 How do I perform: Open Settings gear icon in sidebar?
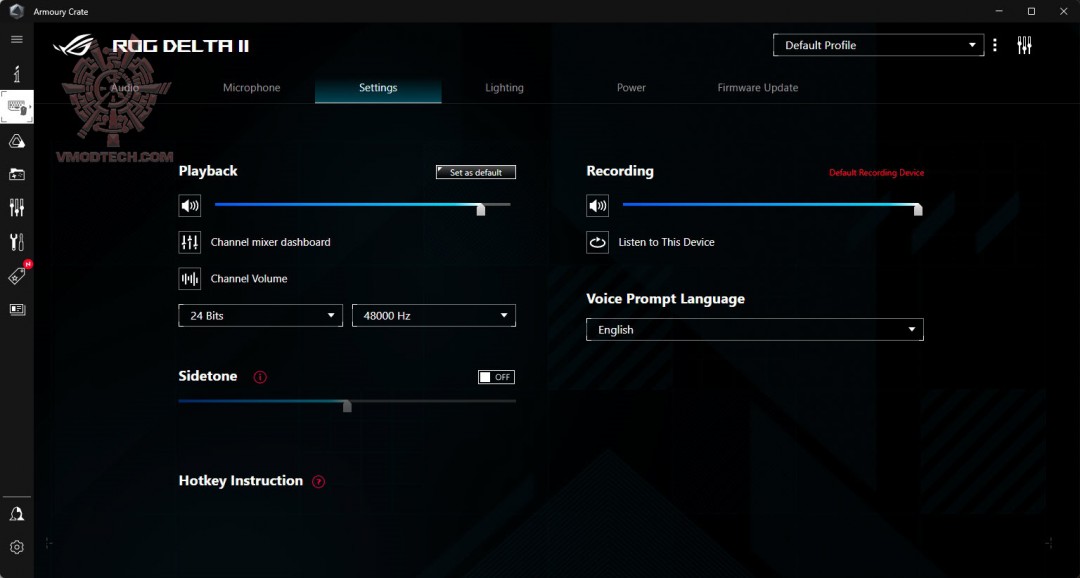click(17, 547)
